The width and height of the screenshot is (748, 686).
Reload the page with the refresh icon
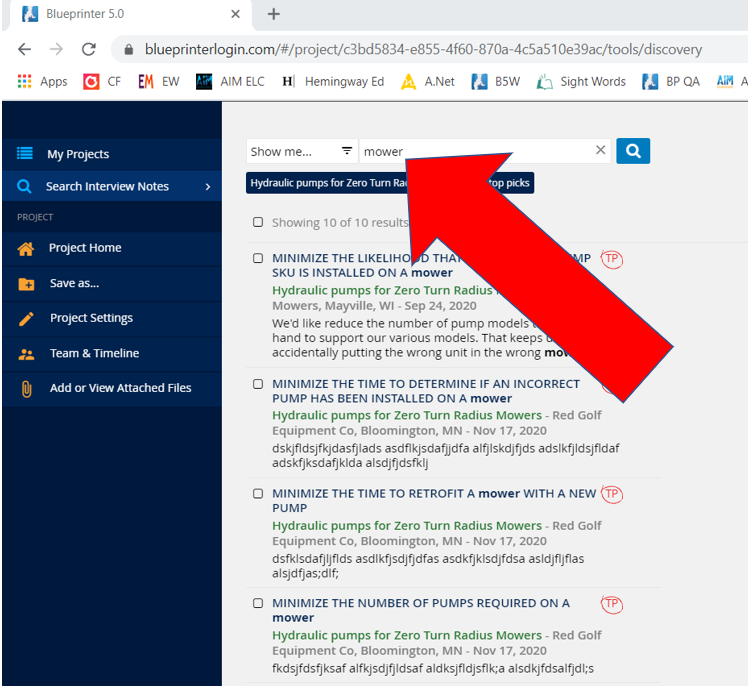coord(89,49)
